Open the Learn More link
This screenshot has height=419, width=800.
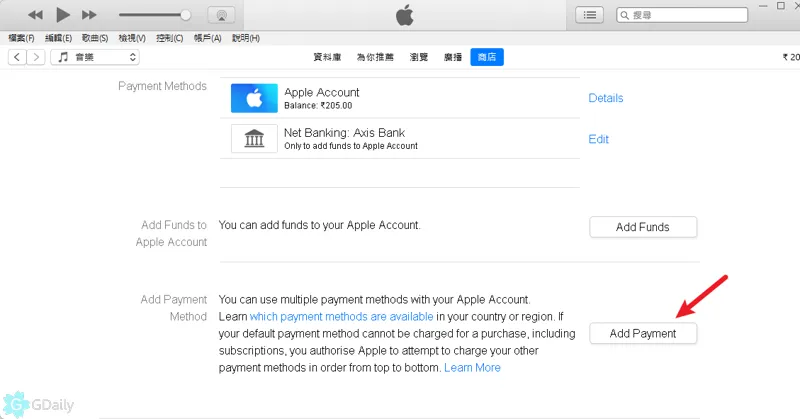(472, 367)
